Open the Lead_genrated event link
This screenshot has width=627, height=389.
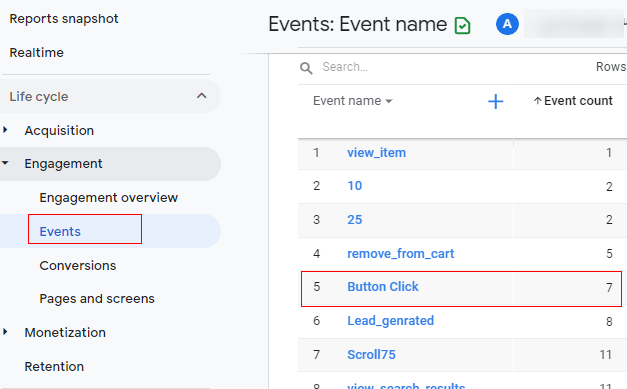coord(390,321)
